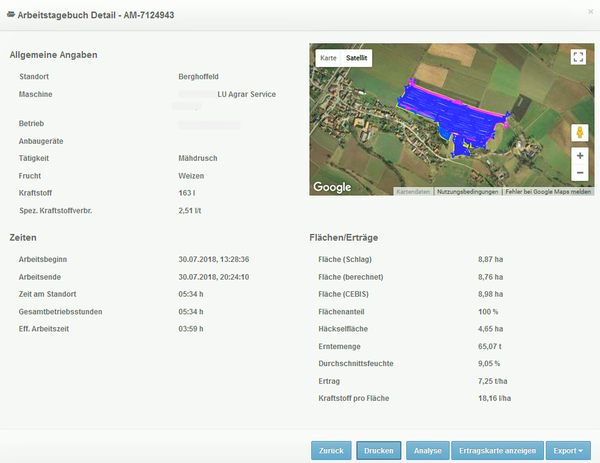Switch map to Karte view

[x=328, y=58]
